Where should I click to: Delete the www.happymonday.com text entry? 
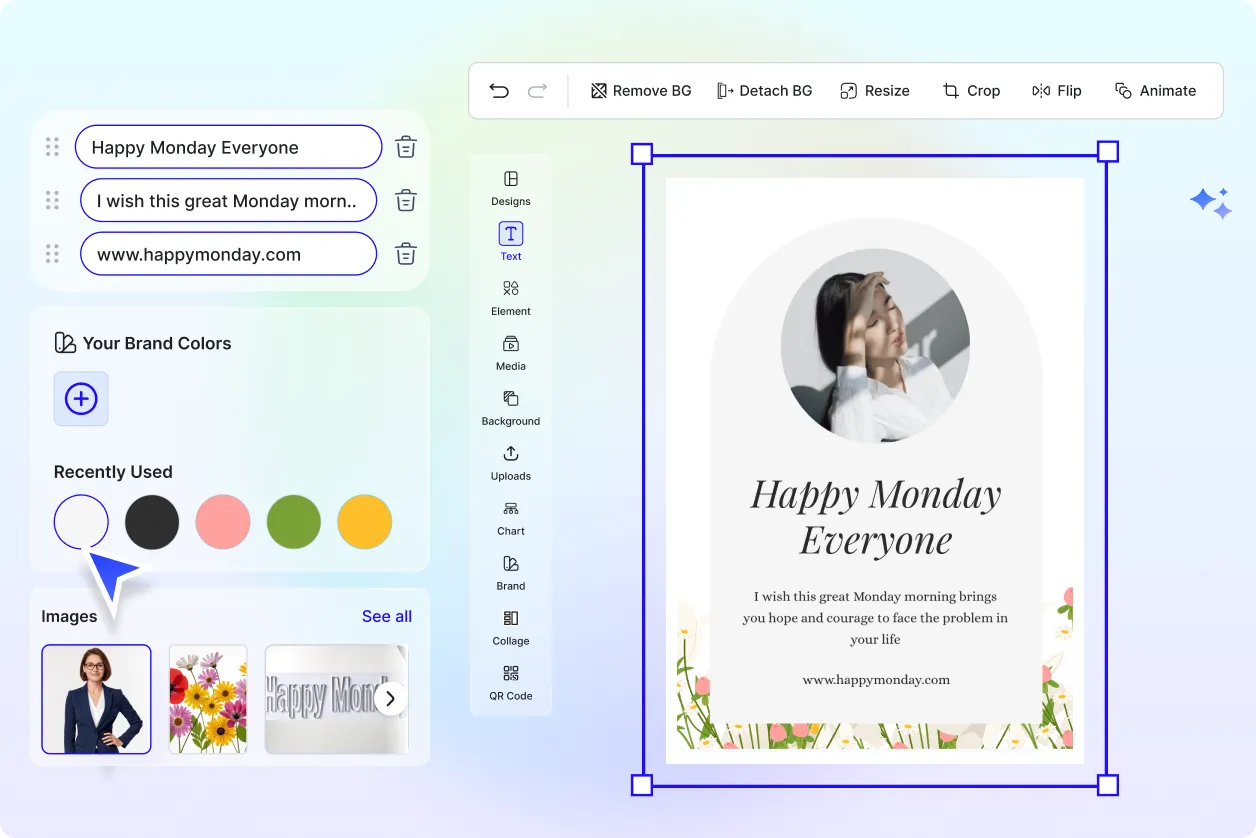coord(405,253)
